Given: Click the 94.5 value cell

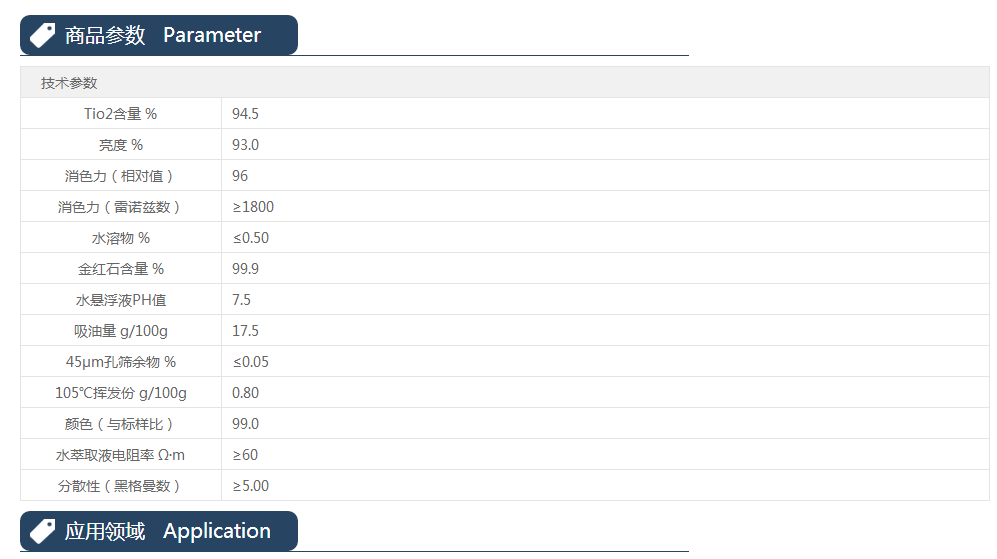Looking at the screenshot, I should pyautogui.click(x=245, y=114).
